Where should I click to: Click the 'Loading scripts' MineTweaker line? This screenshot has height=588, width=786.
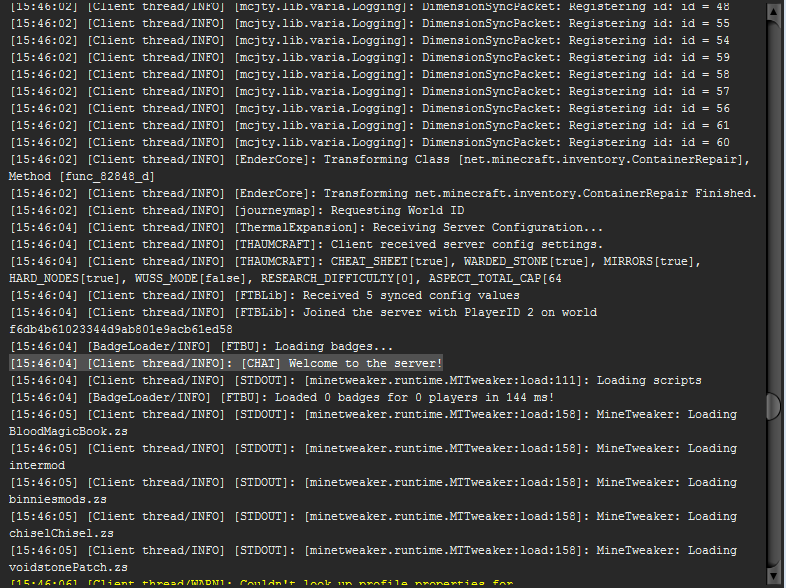tap(400, 380)
